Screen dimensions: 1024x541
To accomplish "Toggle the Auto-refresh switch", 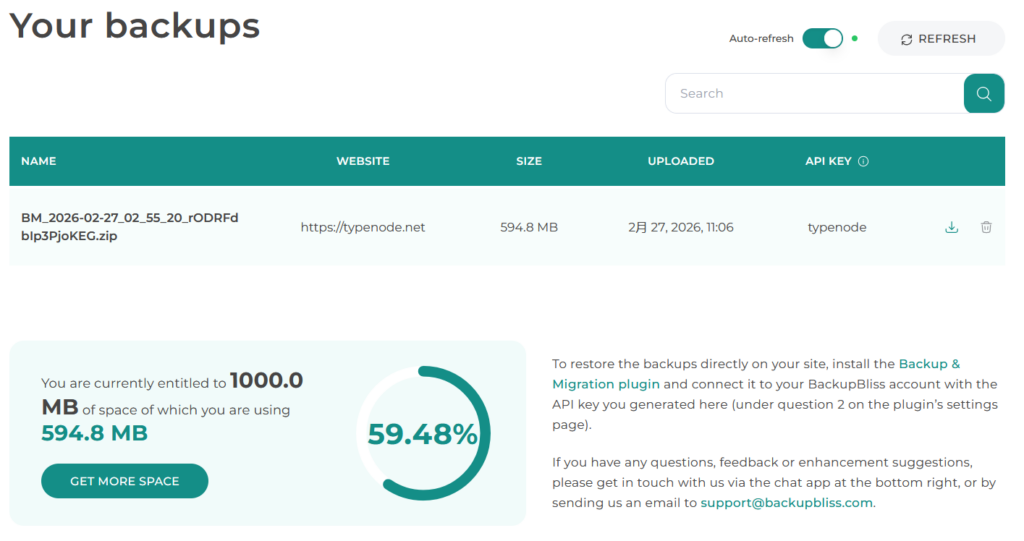I will click(822, 39).
